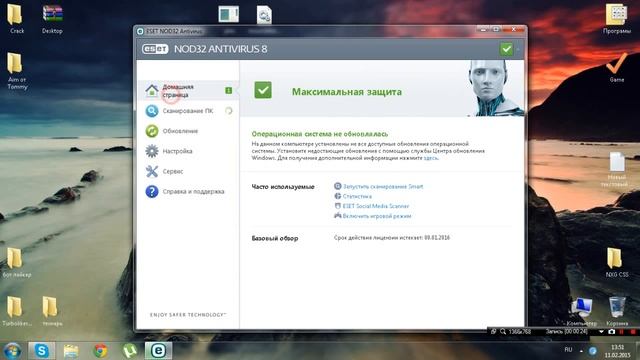The image size is (640, 360).
Task: Click the green update arrows icon
Action: pos(152,131)
